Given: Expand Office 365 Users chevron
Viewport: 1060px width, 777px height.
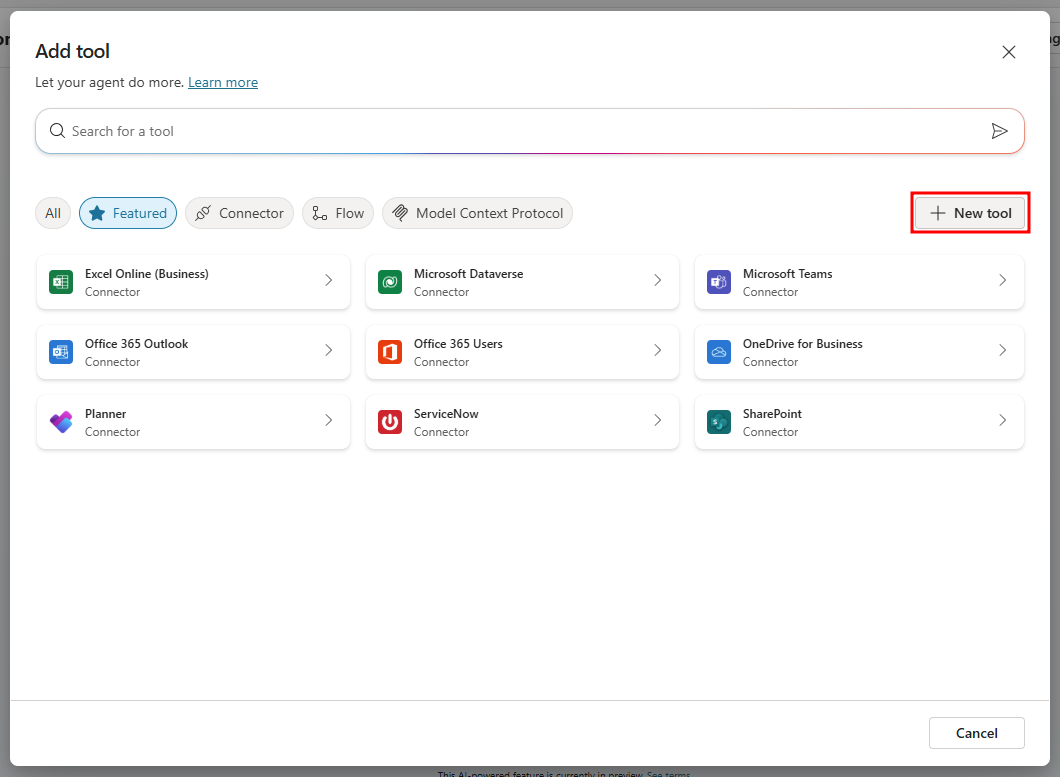Looking at the screenshot, I should [x=658, y=350].
